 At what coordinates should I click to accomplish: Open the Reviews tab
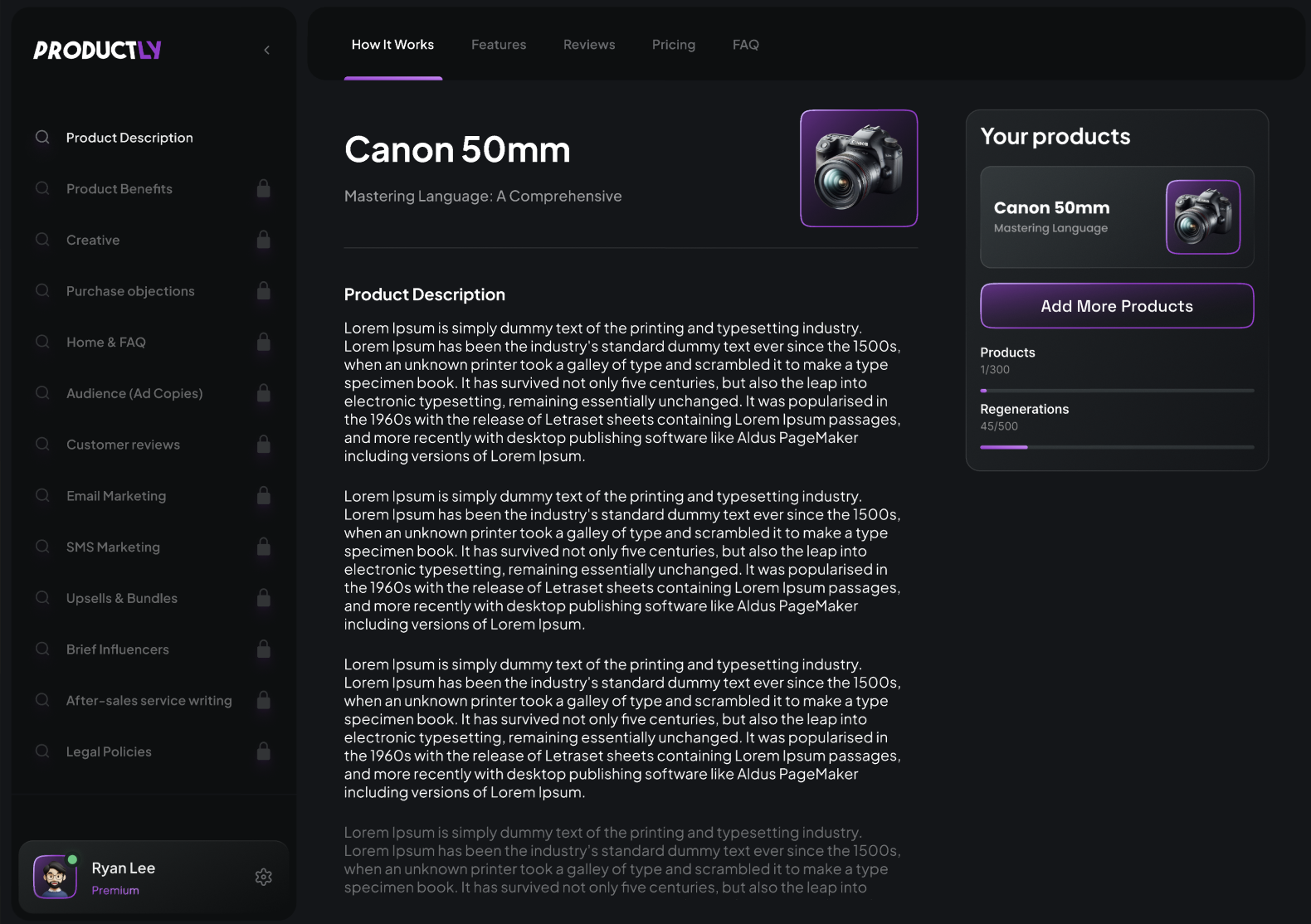(x=589, y=45)
